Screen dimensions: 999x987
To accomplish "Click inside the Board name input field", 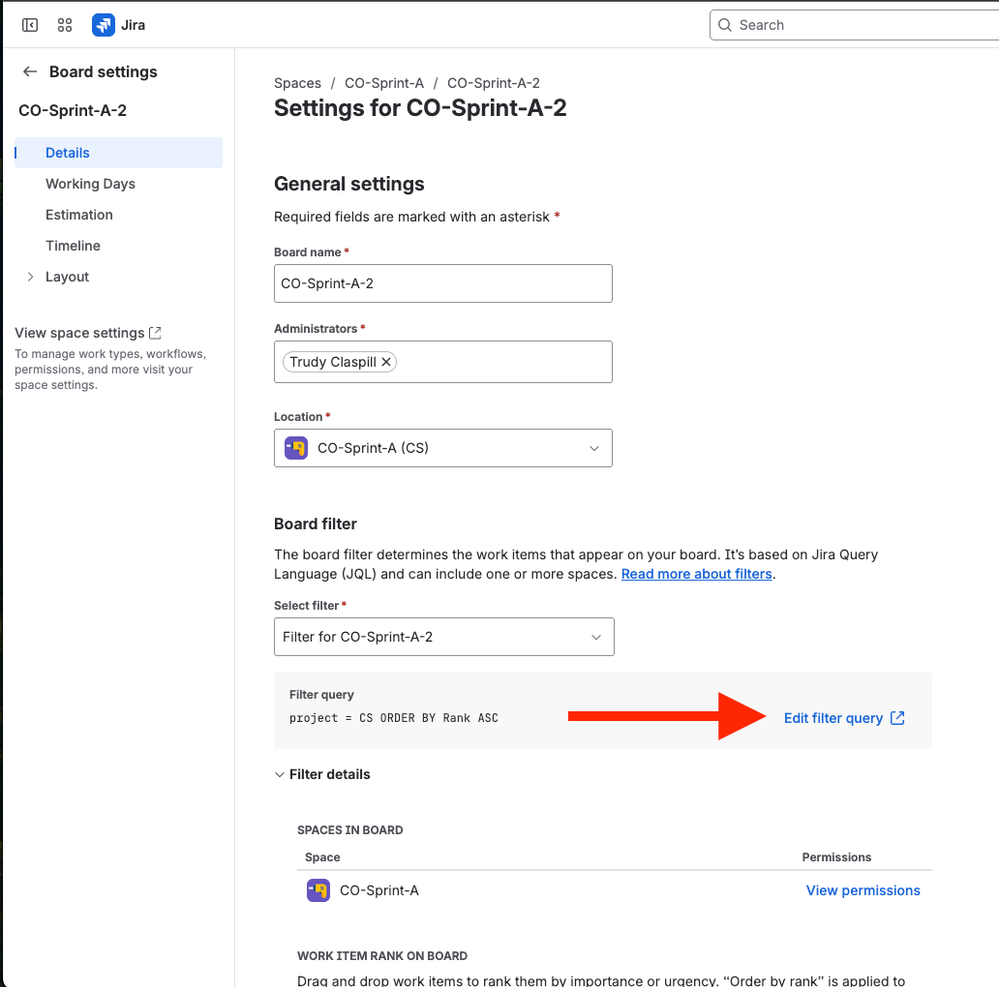I will coord(443,283).
